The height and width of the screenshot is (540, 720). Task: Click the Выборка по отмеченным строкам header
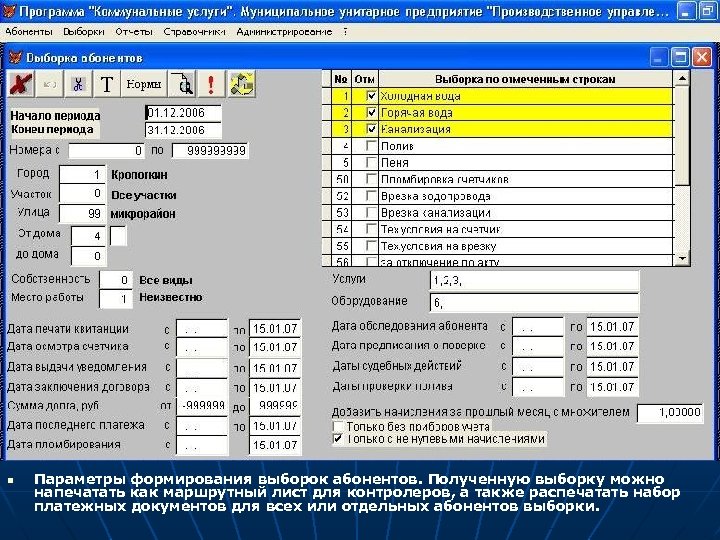[525, 79]
